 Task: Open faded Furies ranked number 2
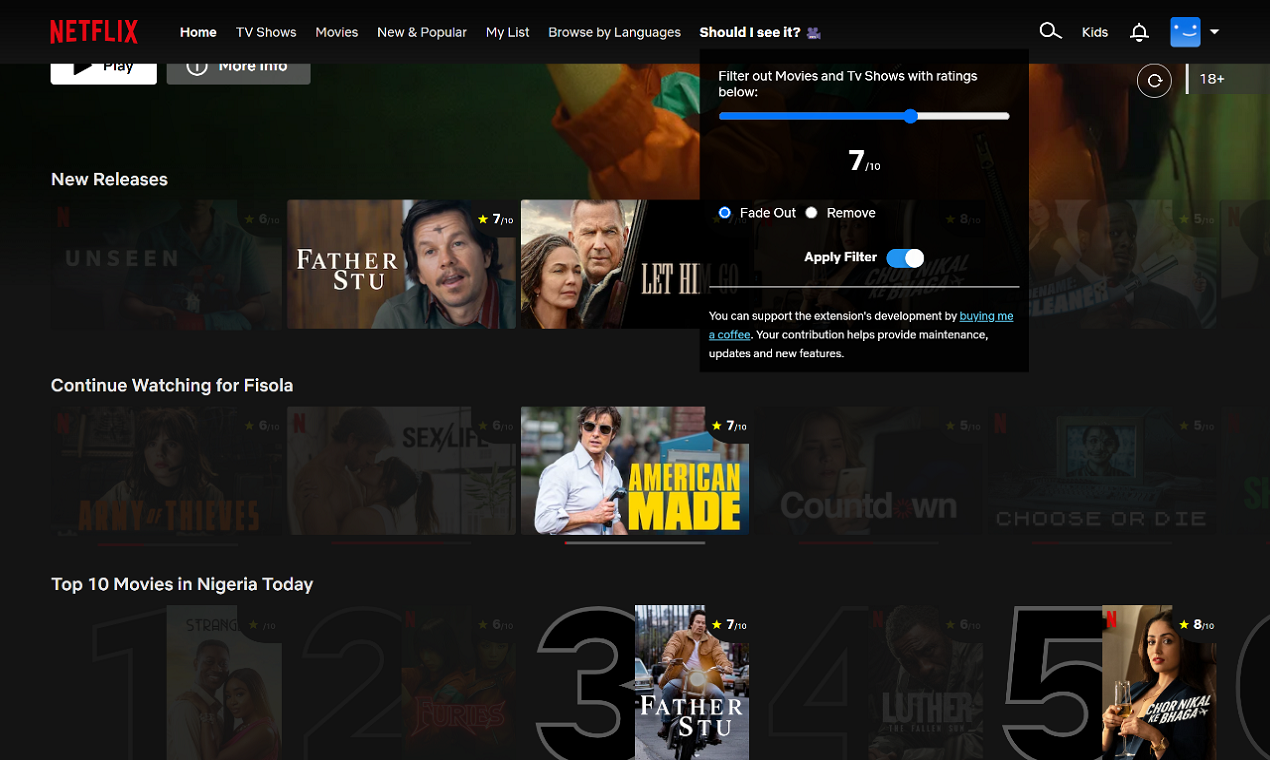(x=459, y=682)
